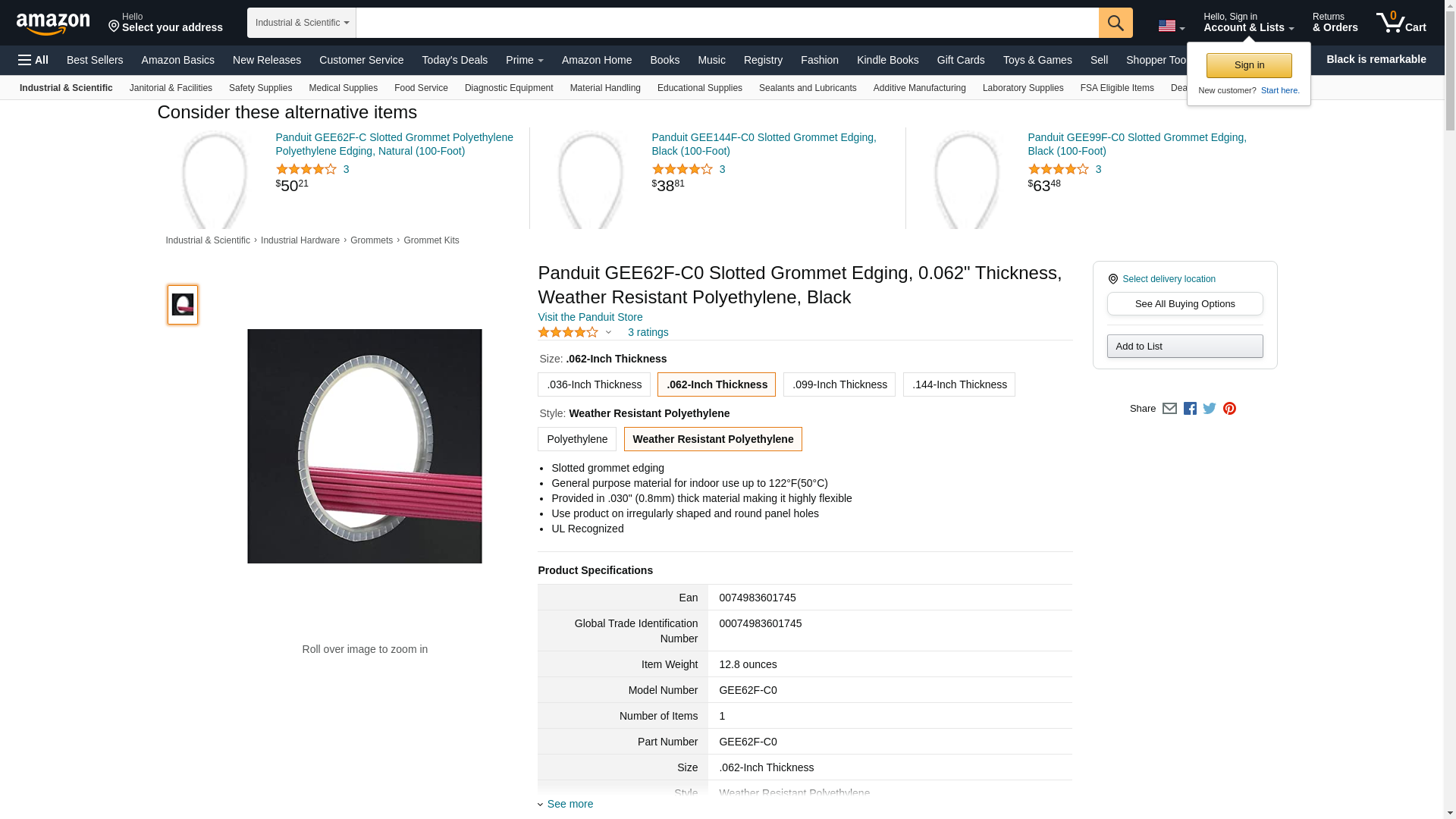Visit the Panduit Store link
This screenshot has width=1456, height=819.
pos(590,317)
